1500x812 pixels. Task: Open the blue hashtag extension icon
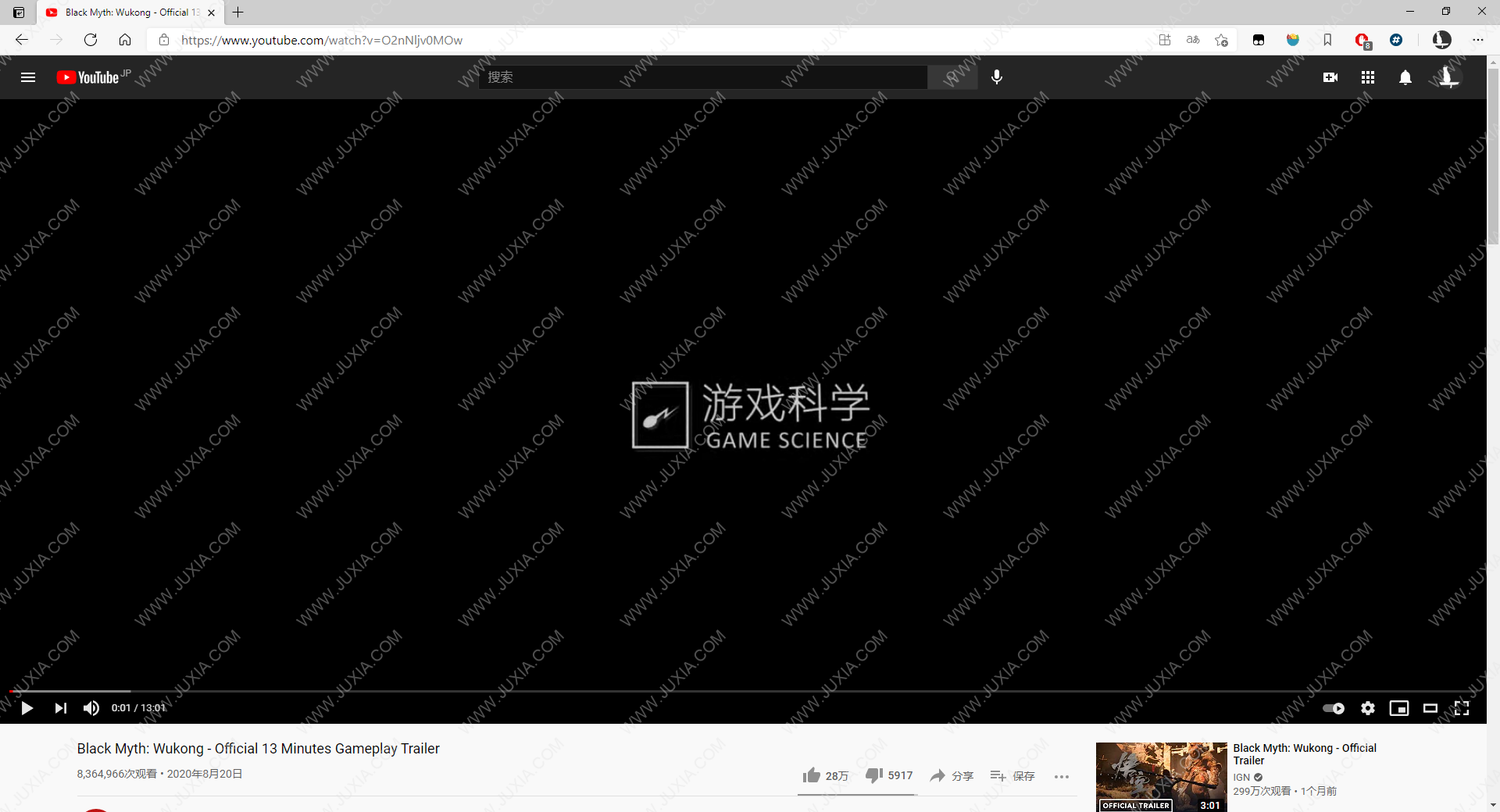point(1396,40)
